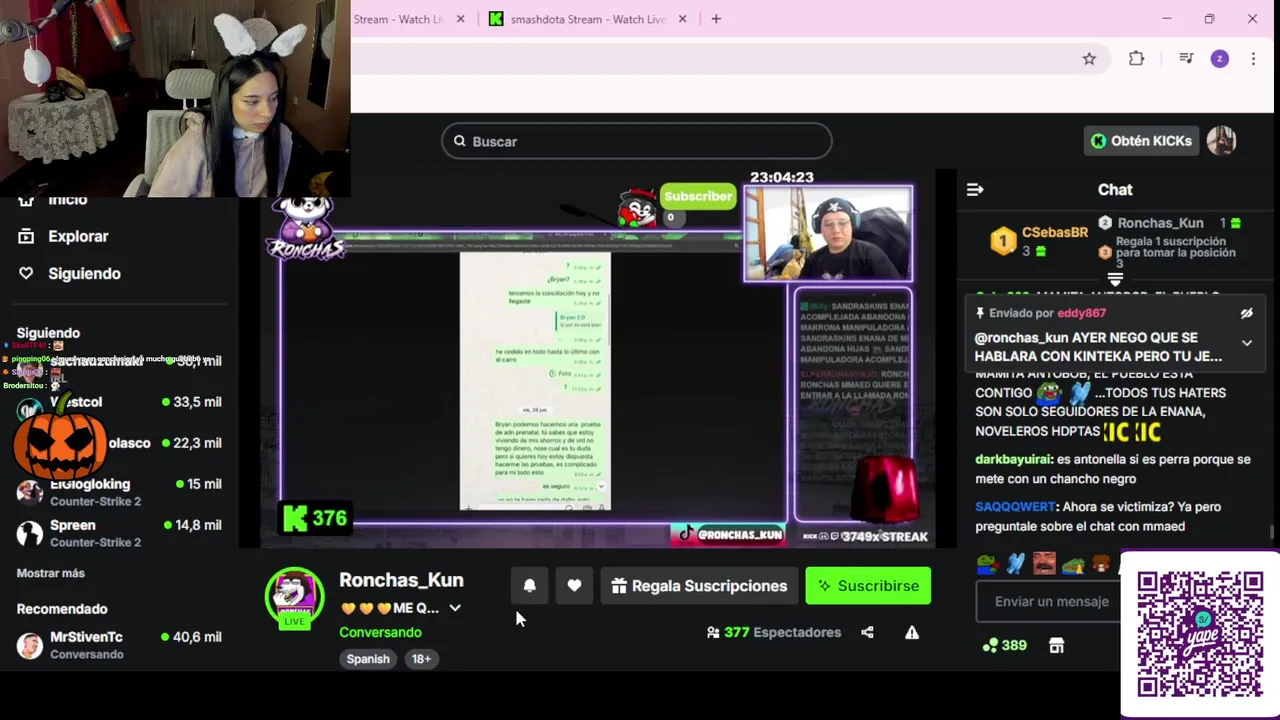Click SAQQQWERT username in chat
The width and height of the screenshot is (1280, 720).
1015,507
